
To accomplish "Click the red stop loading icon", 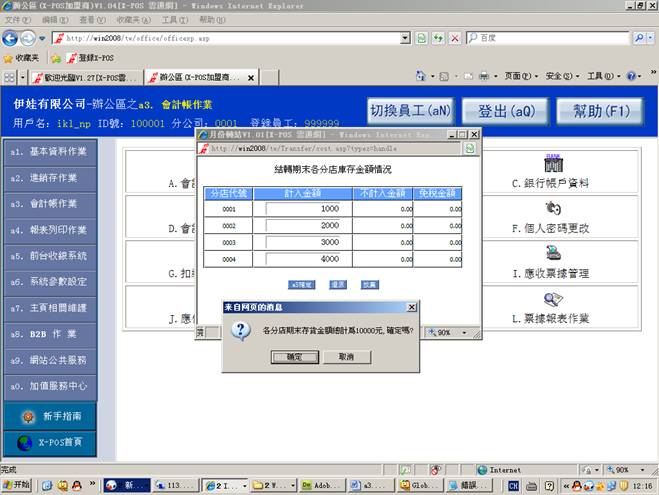I will click(x=455, y=38).
